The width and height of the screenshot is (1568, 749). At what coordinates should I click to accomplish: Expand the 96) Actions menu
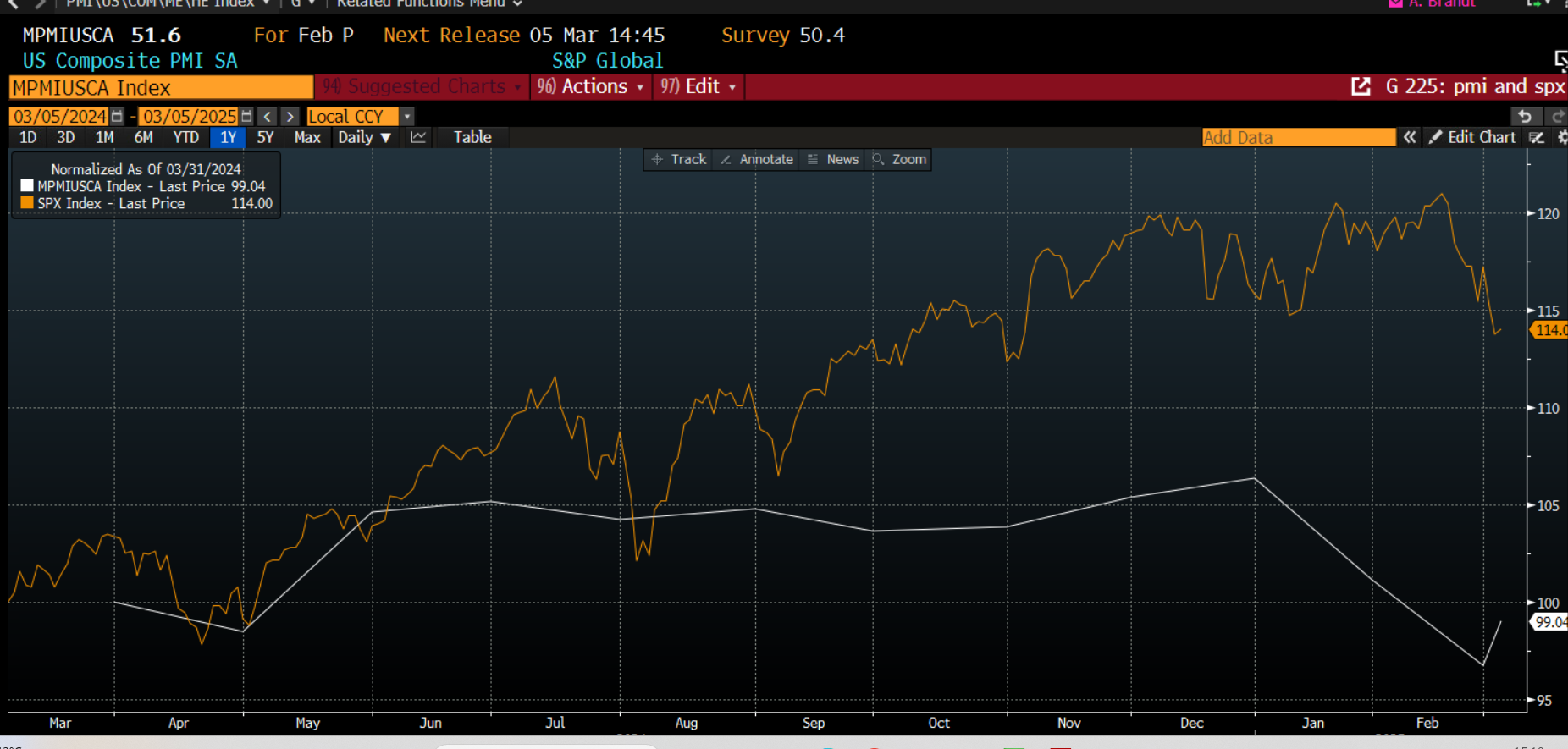click(590, 86)
